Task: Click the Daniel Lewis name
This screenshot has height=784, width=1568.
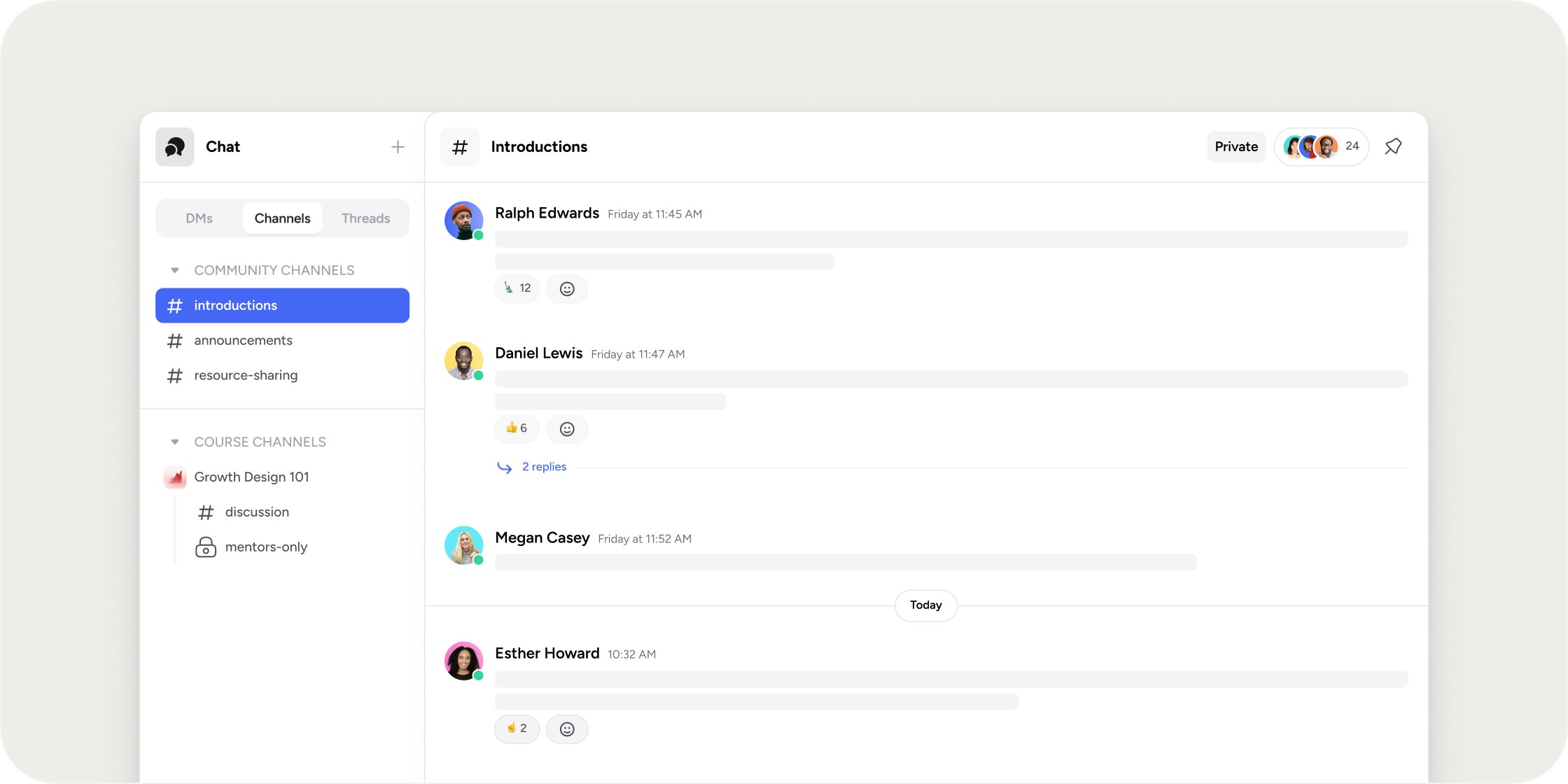Action: coord(538,353)
